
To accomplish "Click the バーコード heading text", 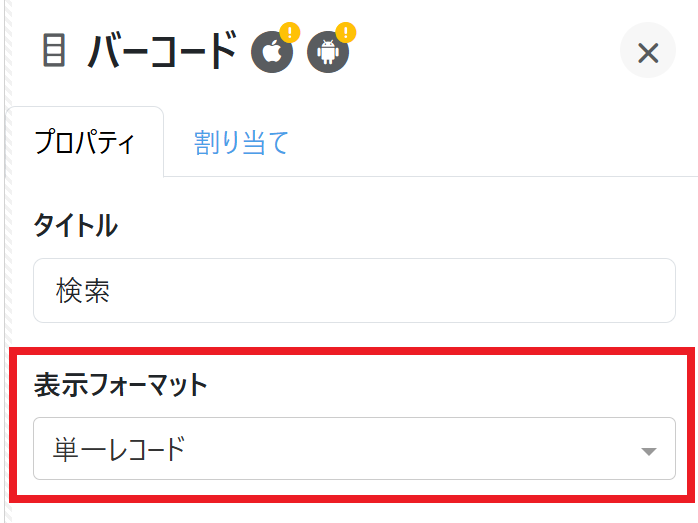I will [162, 51].
